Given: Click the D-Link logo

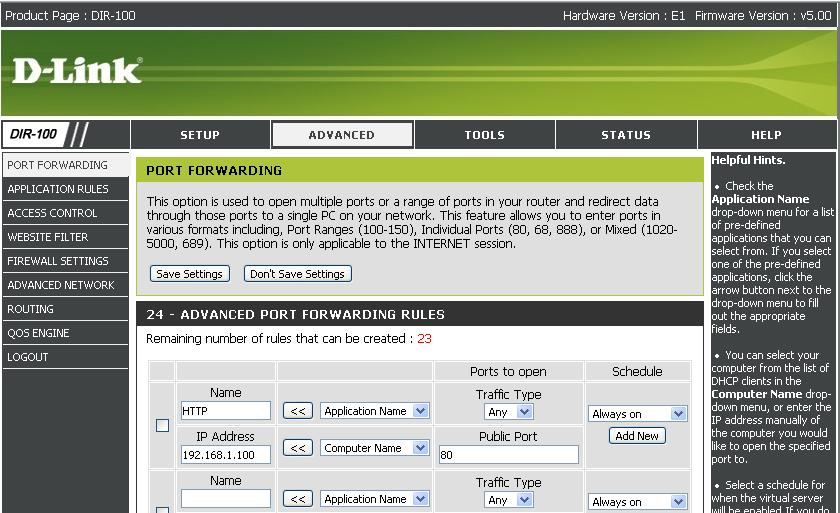Looking at the screenshot, I should pos(77,71).
